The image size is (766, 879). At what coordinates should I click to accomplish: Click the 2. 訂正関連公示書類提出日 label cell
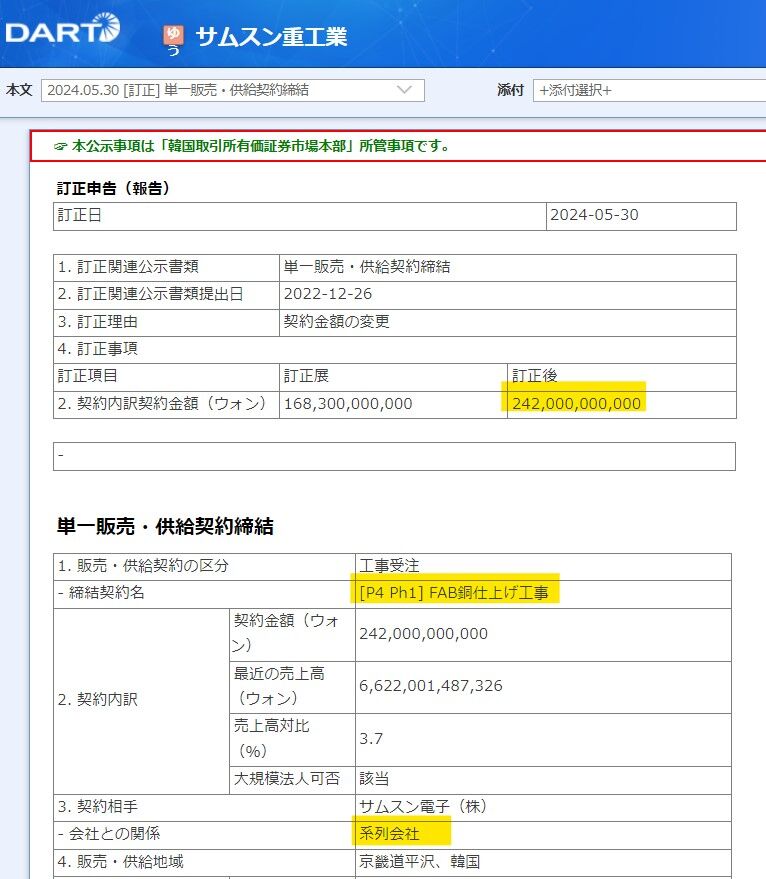167,295
